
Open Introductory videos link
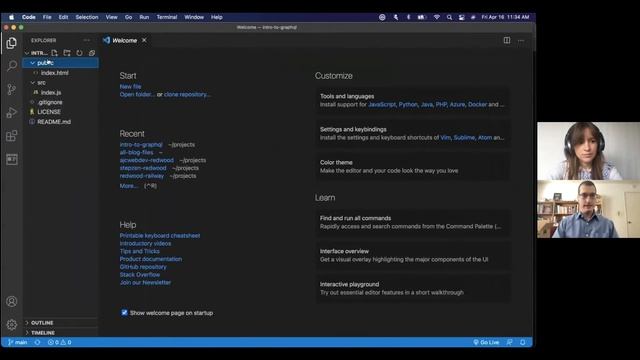145,243
